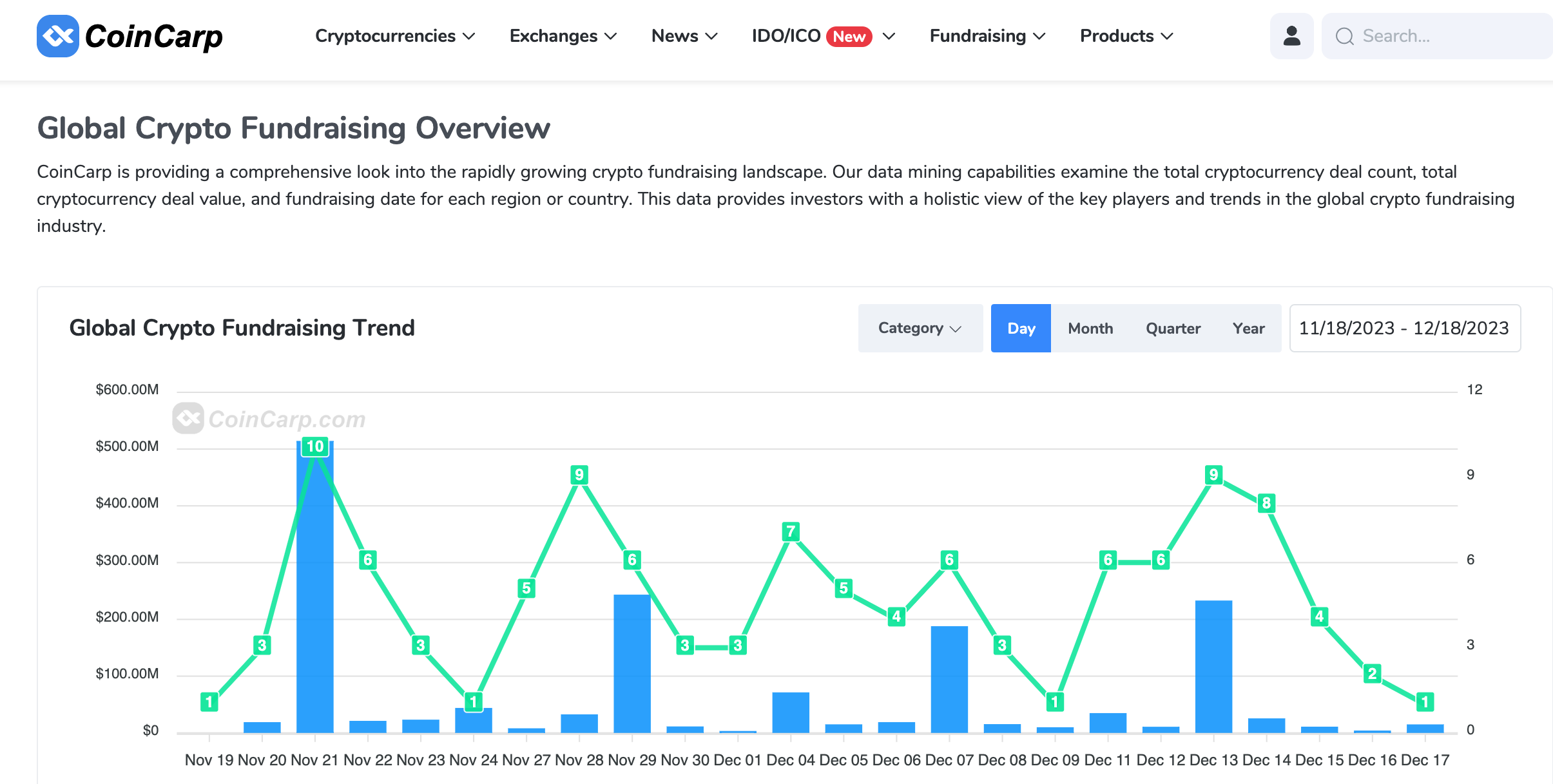Click the CoinCarp logo icon

tap(58, 36)
